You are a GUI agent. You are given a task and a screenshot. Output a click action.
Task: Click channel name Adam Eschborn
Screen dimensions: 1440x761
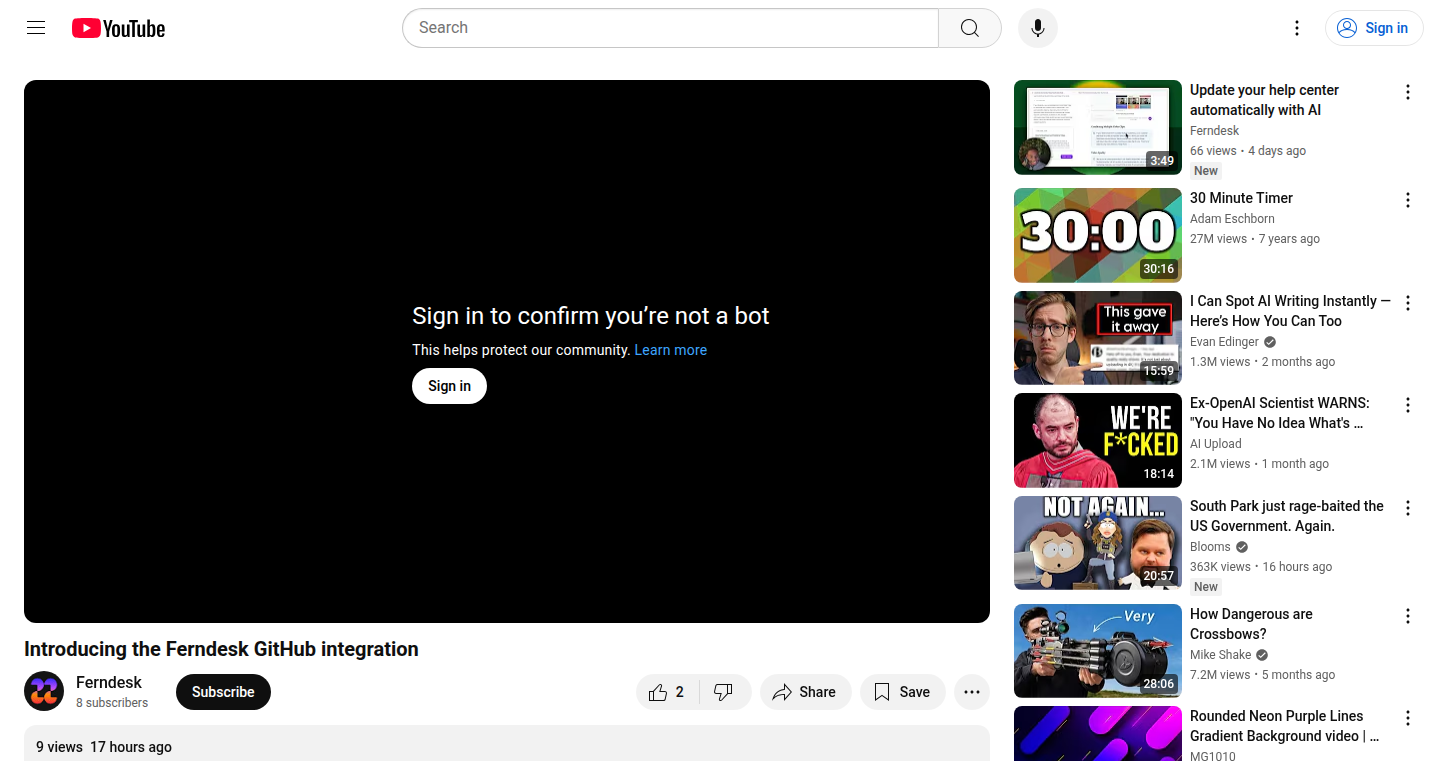pos(1232,219)
